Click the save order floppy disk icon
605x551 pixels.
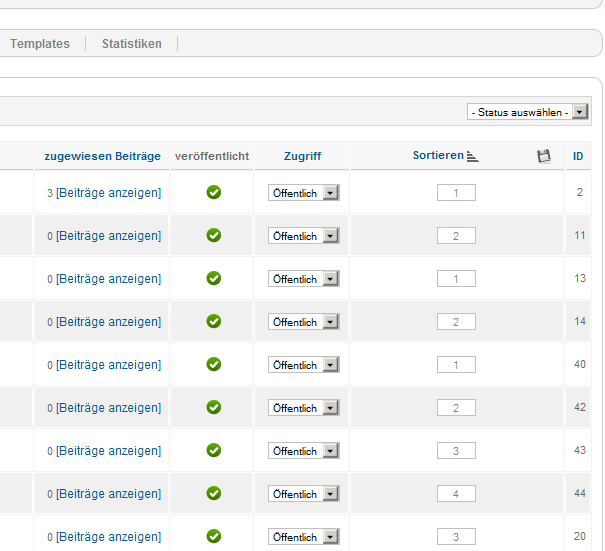click(x=544, y=156)
